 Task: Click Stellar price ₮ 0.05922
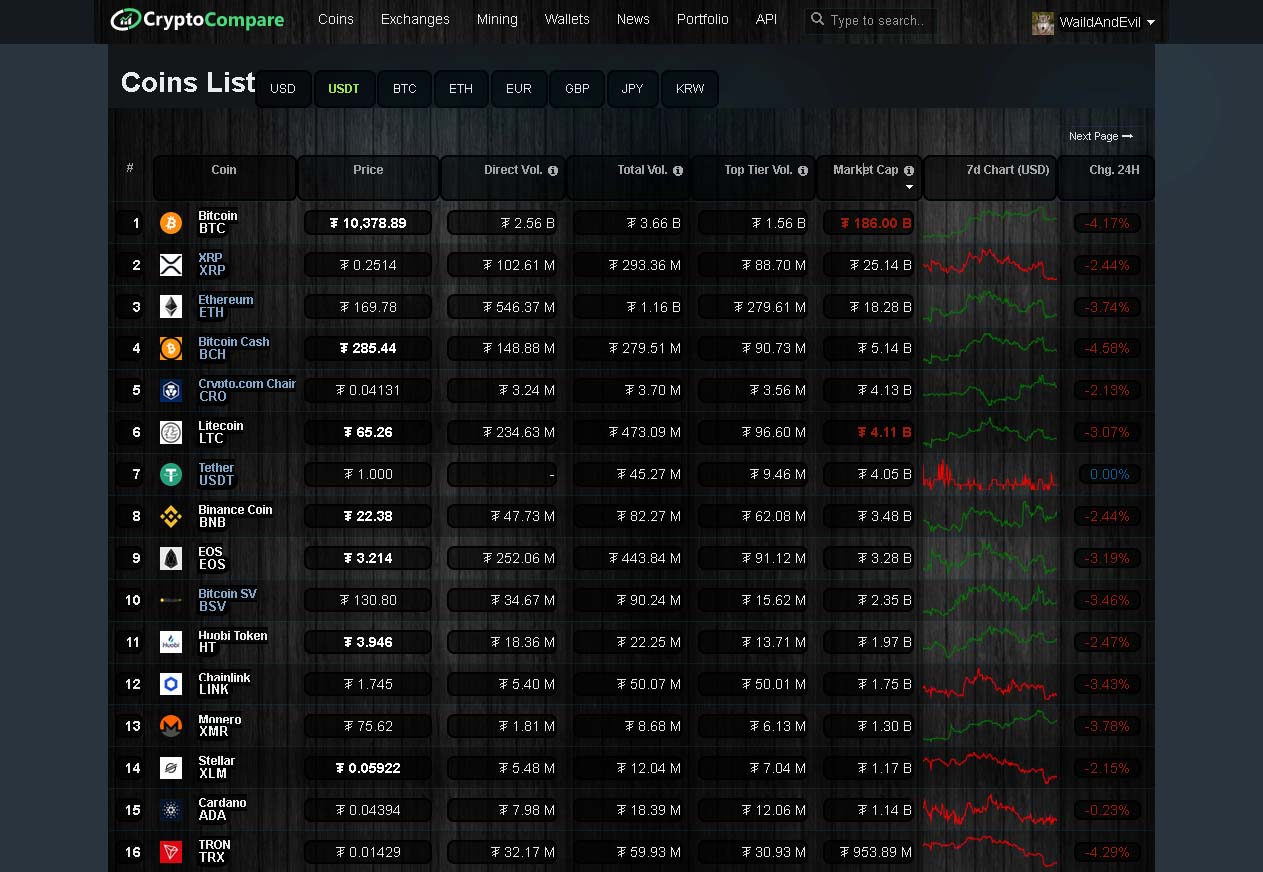point(368,768)
